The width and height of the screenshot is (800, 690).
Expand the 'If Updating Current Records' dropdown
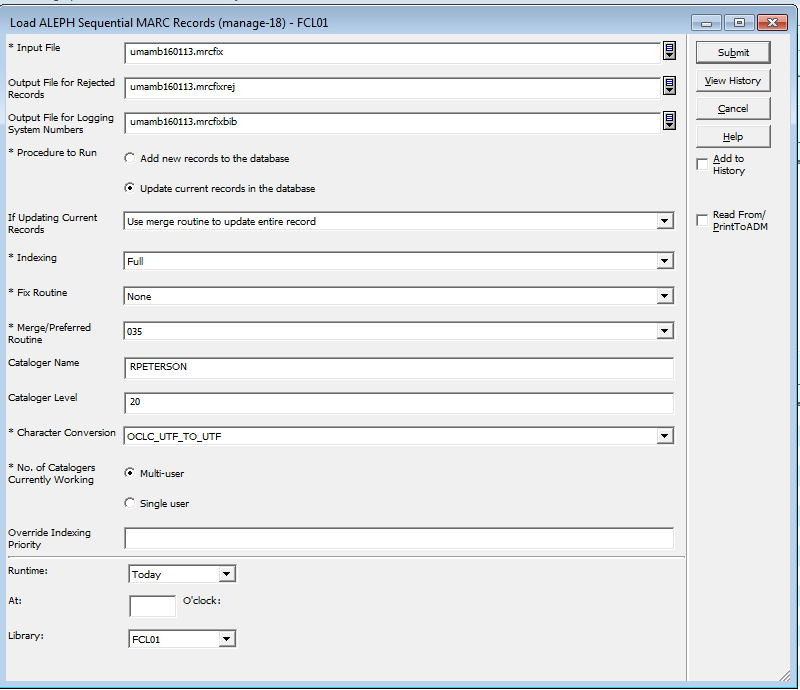(664, 222)
